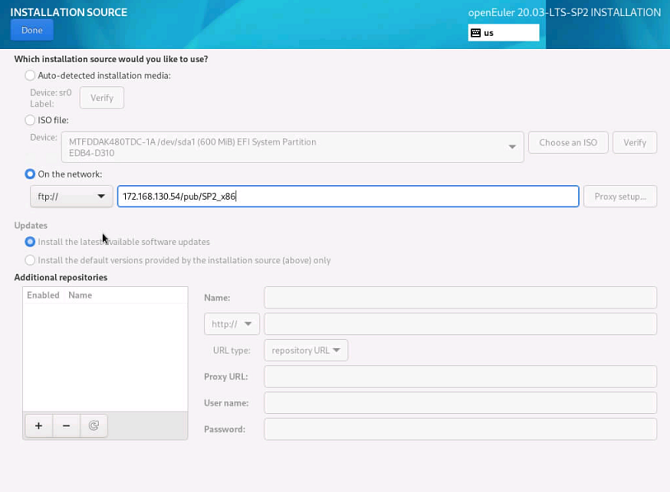Open the ftp:// protocol dropdown
The image size is (670, 492).
pos(70,196)
